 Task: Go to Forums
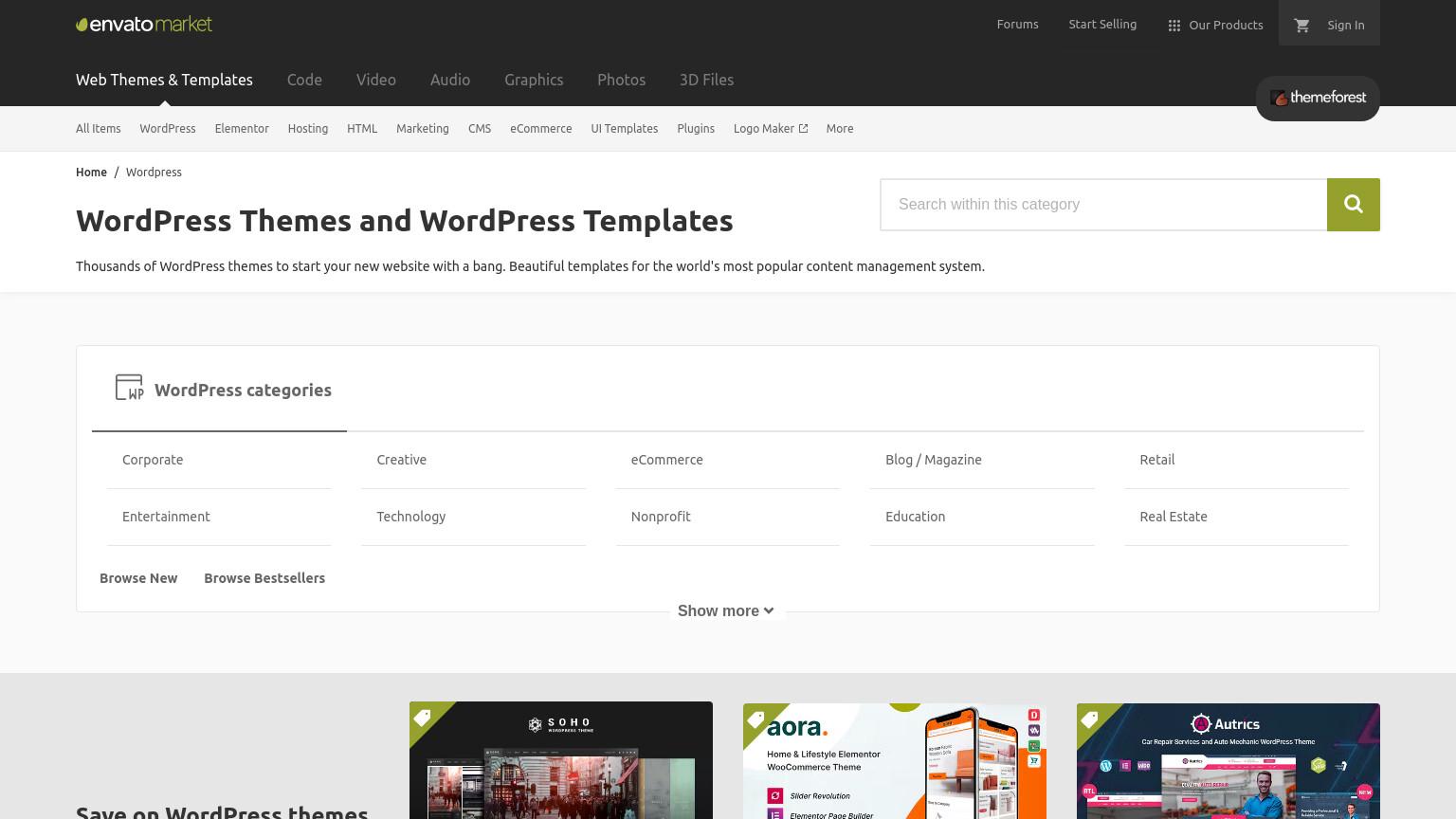[x=1018, y=25]
